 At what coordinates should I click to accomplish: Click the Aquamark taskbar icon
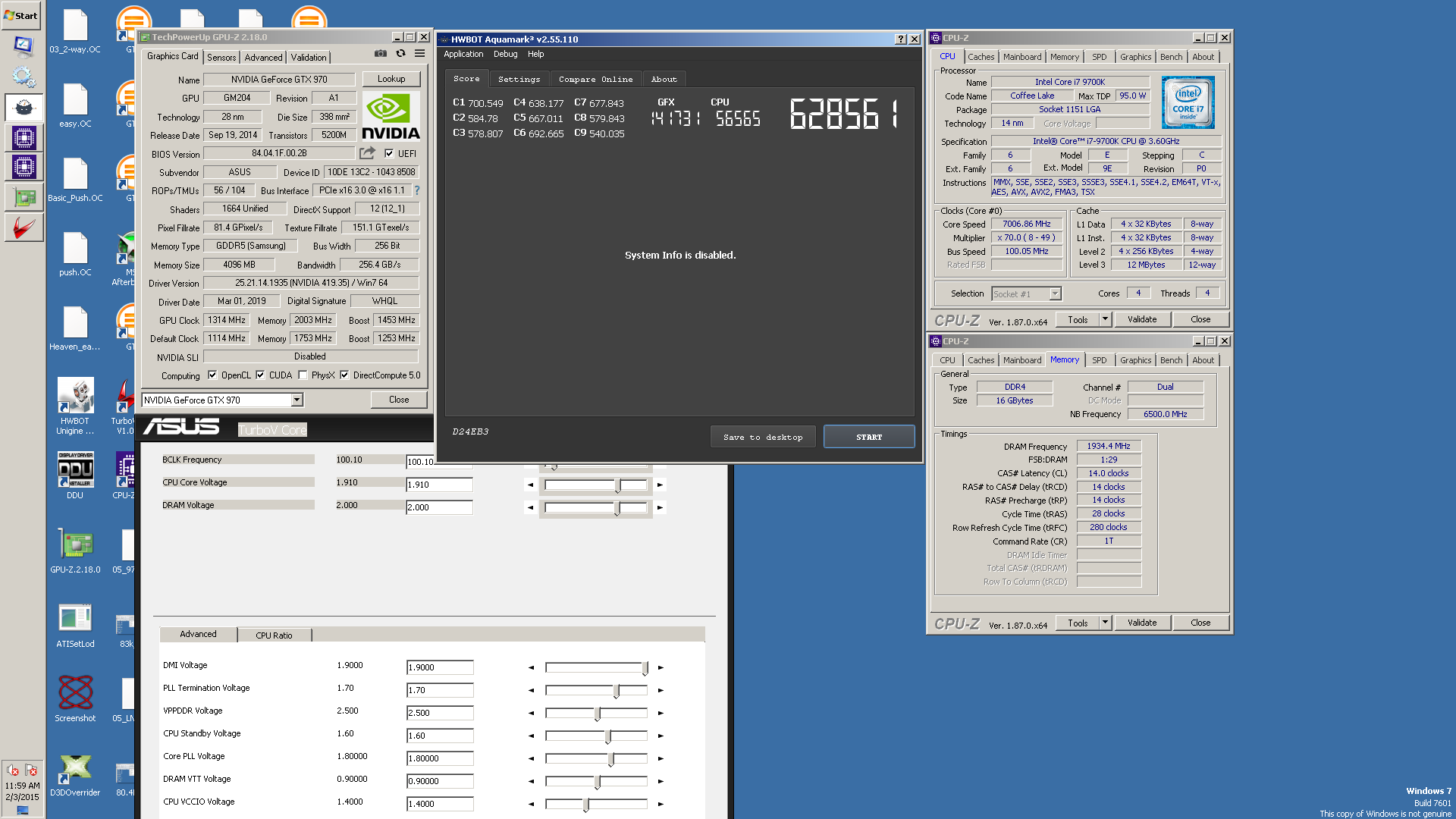coord(24,107)
